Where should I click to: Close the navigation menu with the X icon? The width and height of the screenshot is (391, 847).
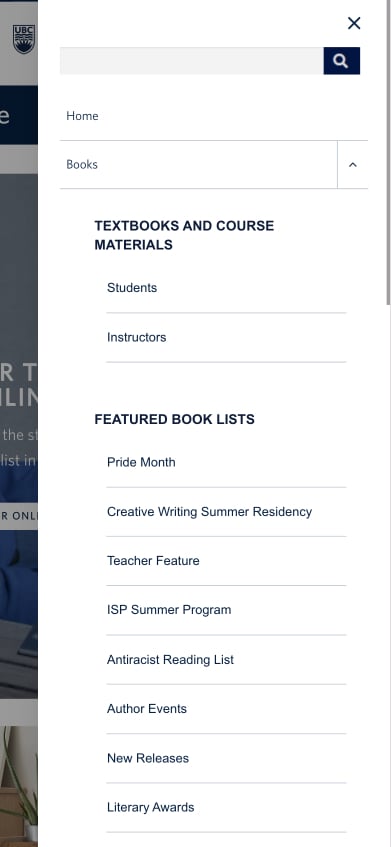pyautogui.click(x=354, y=23)
